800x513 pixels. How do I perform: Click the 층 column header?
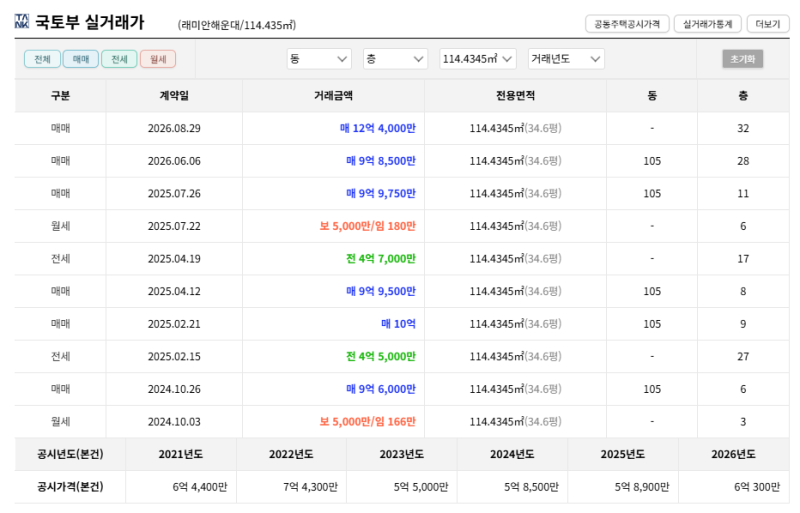click(743, 95)
